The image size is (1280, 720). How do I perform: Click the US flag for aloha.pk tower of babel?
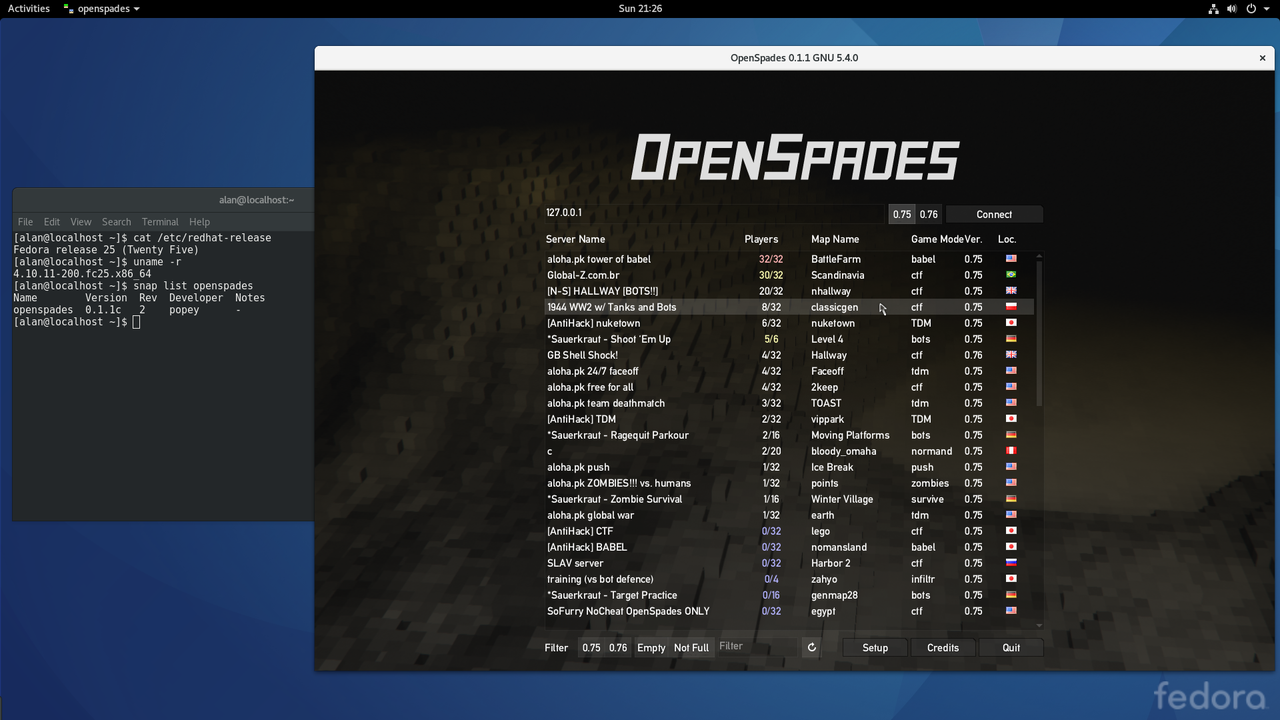tap(1011, 259)
